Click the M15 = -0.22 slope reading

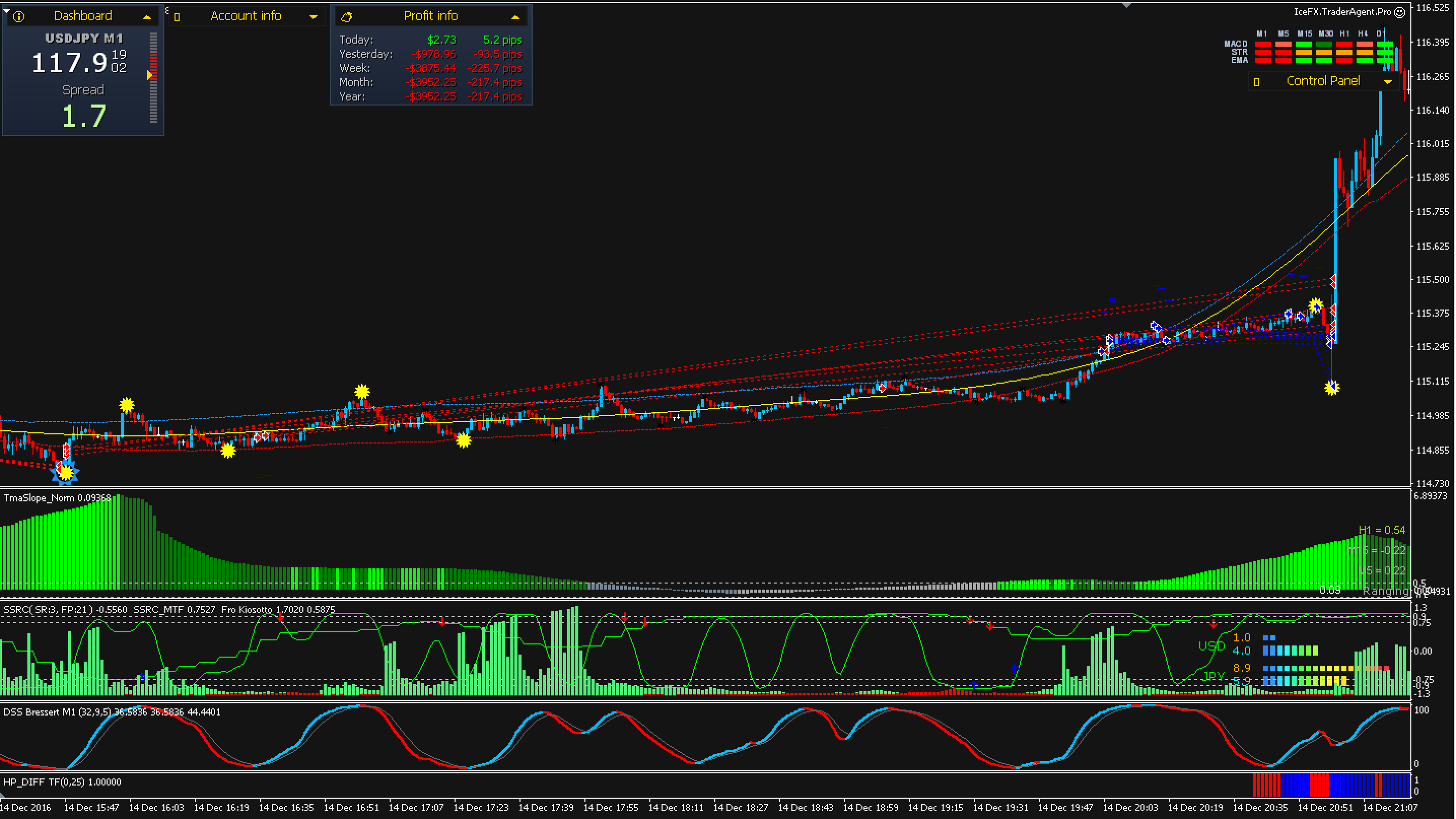(x=1376, y=551)
